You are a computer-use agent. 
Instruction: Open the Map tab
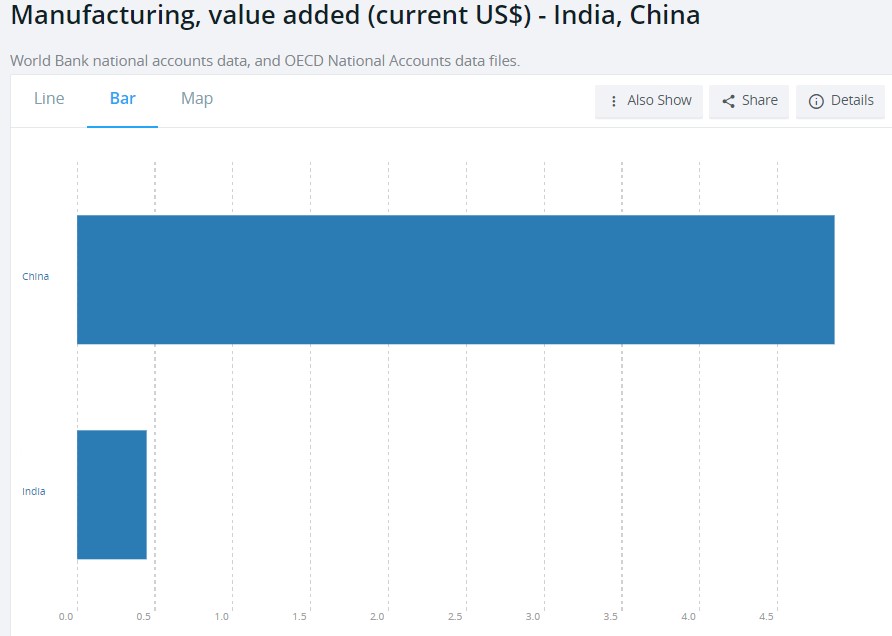pos(197,98)
